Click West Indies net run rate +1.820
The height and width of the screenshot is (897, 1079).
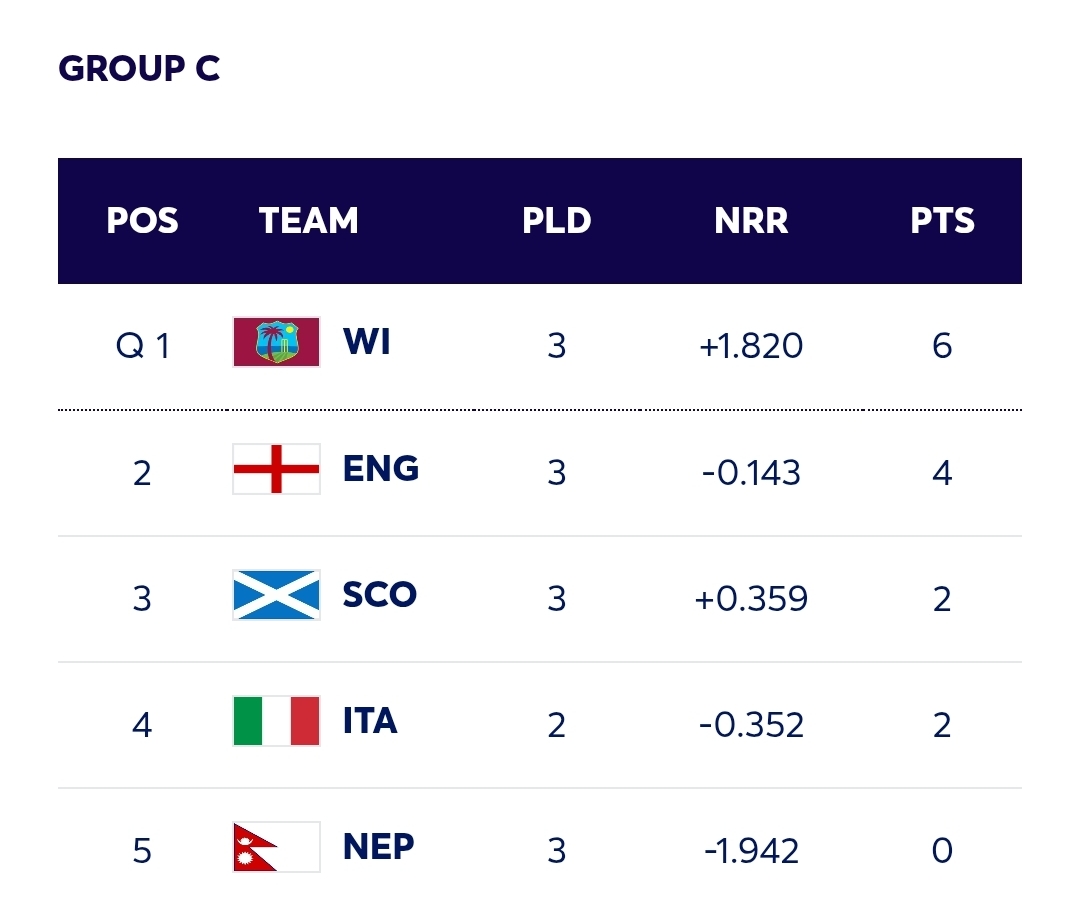point(751,346)
